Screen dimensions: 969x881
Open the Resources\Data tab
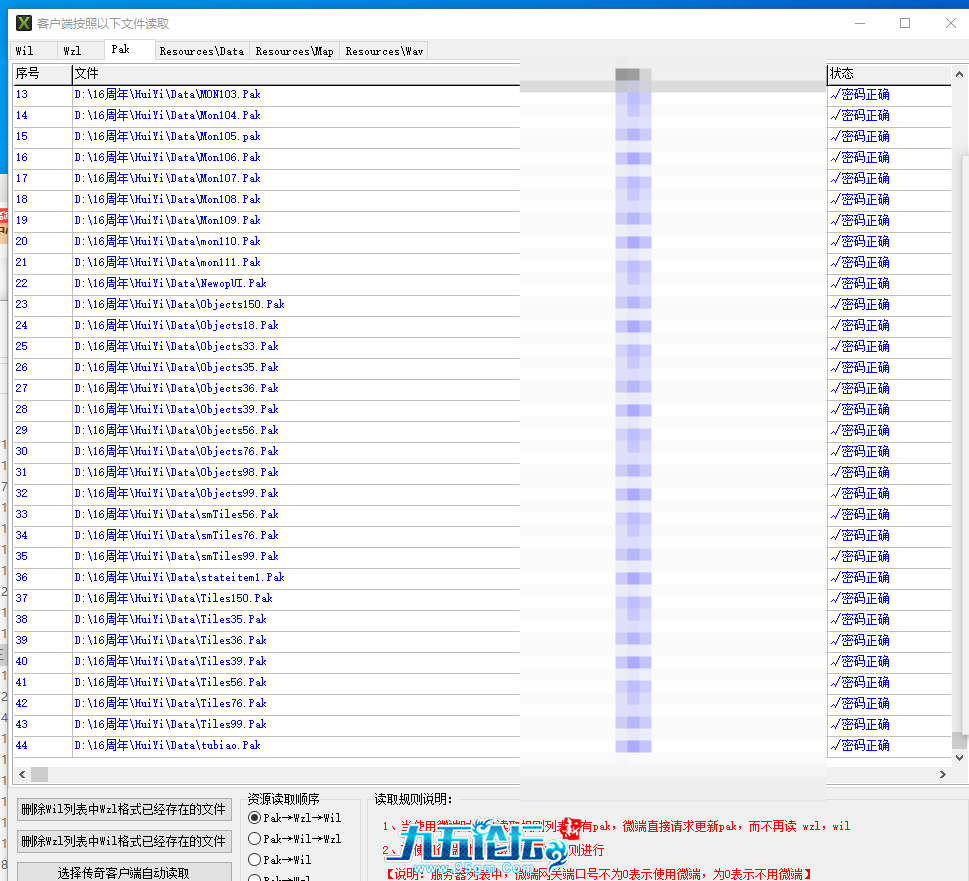(x=201, y=51)
